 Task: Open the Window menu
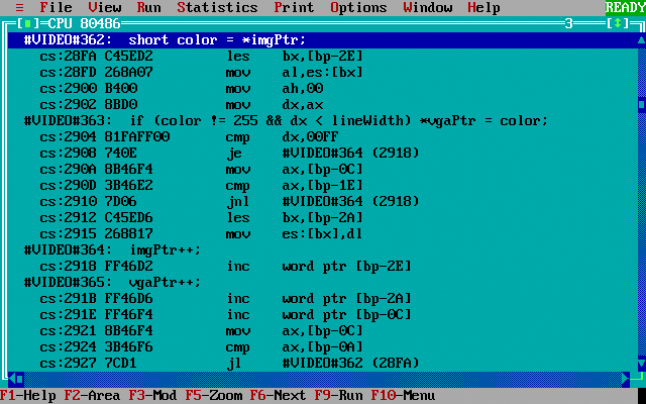coord(428,7)
